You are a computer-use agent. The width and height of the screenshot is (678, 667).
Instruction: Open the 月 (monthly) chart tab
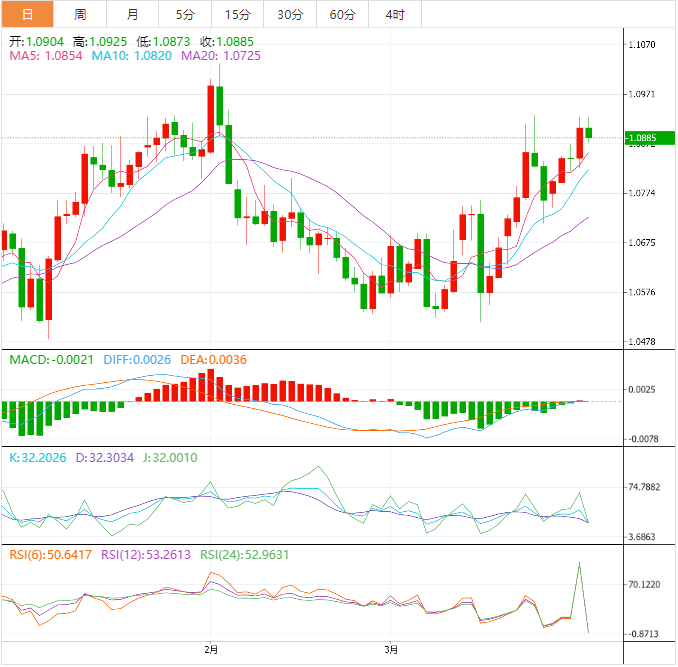point(133,14)
